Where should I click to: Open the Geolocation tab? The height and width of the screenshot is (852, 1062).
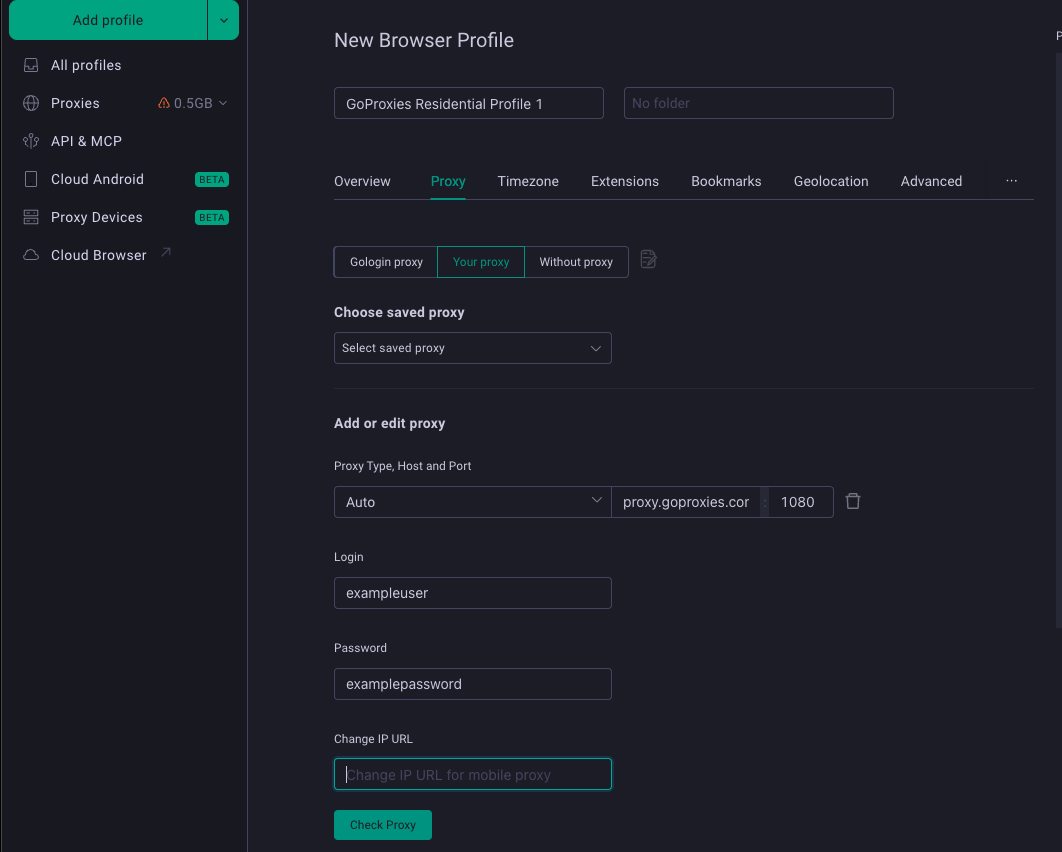click(x=831, y=181)
